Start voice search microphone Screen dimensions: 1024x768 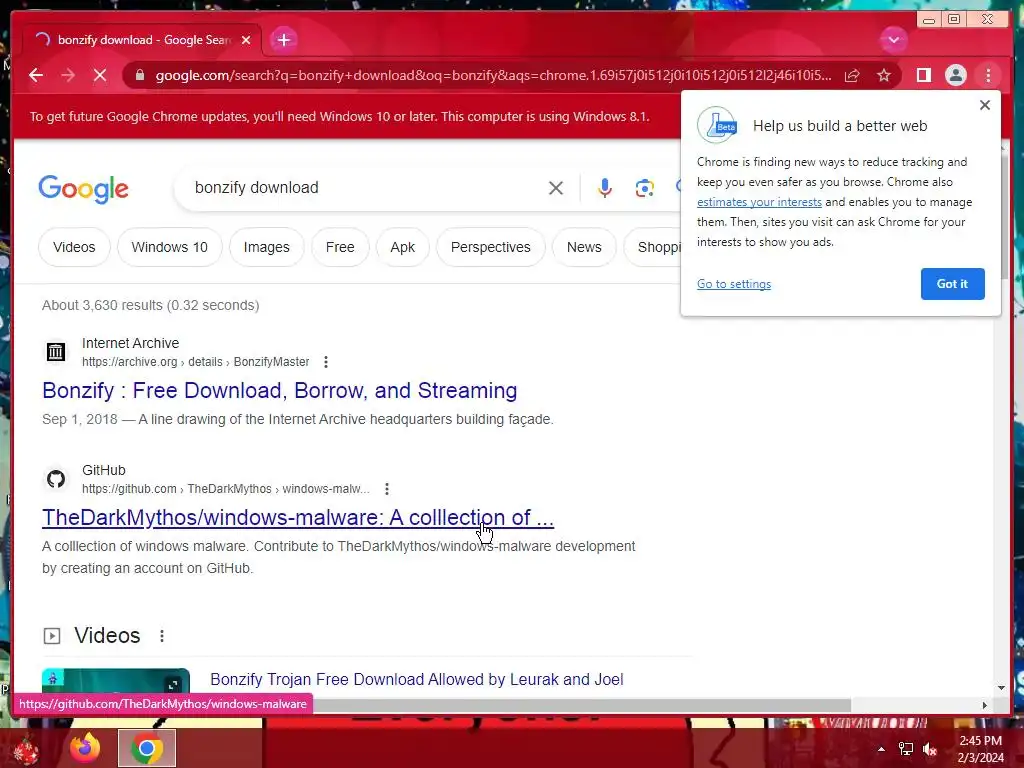(x=605, y=188)
